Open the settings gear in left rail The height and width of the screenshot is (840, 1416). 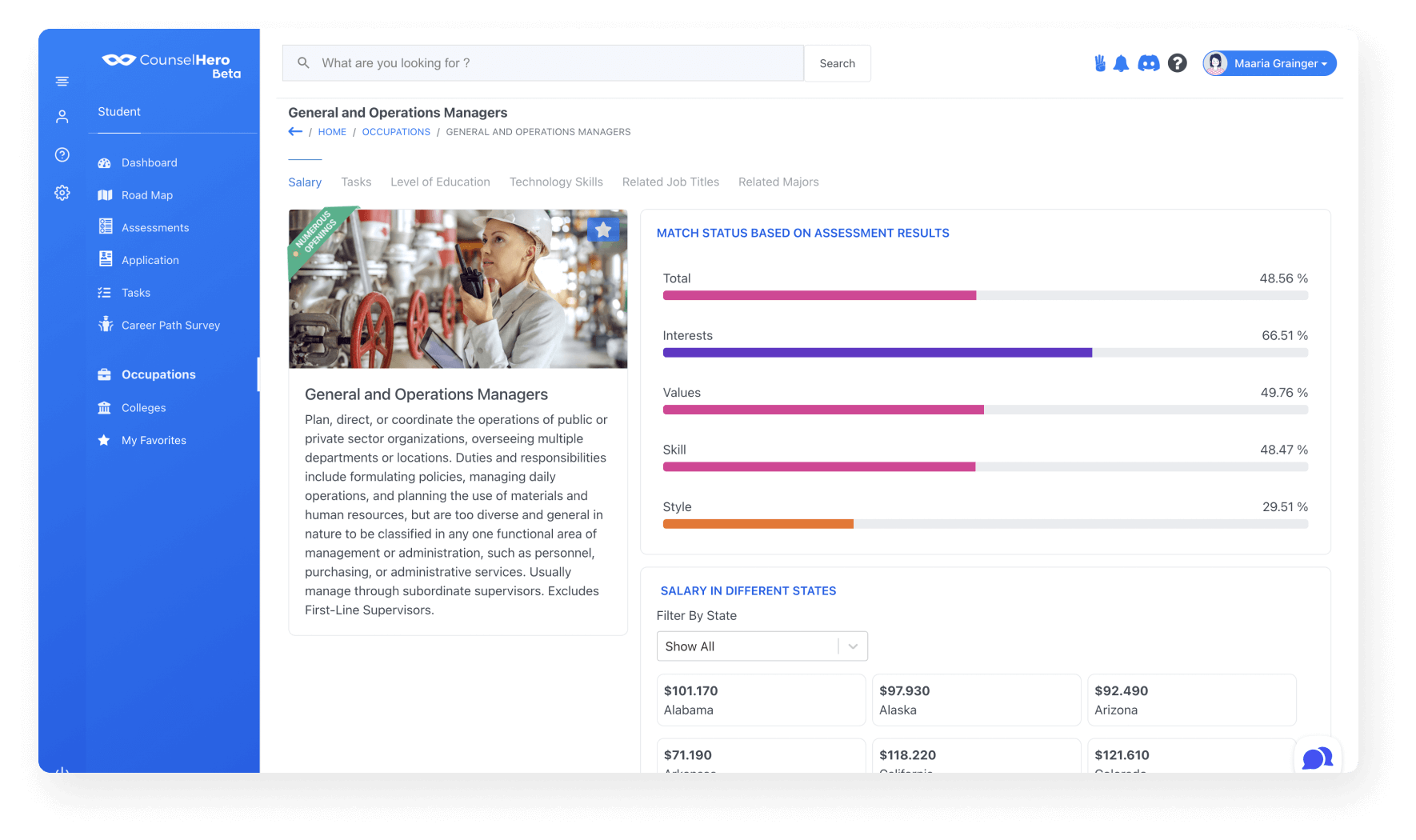62,193
